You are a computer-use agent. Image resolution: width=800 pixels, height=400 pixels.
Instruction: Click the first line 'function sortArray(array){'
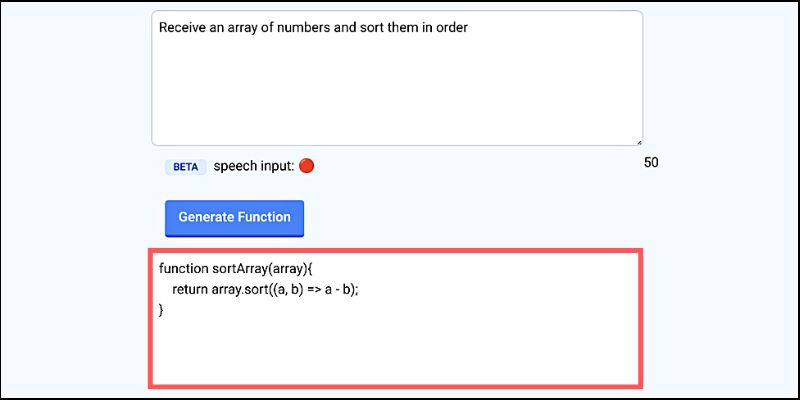tap(233, 269)
